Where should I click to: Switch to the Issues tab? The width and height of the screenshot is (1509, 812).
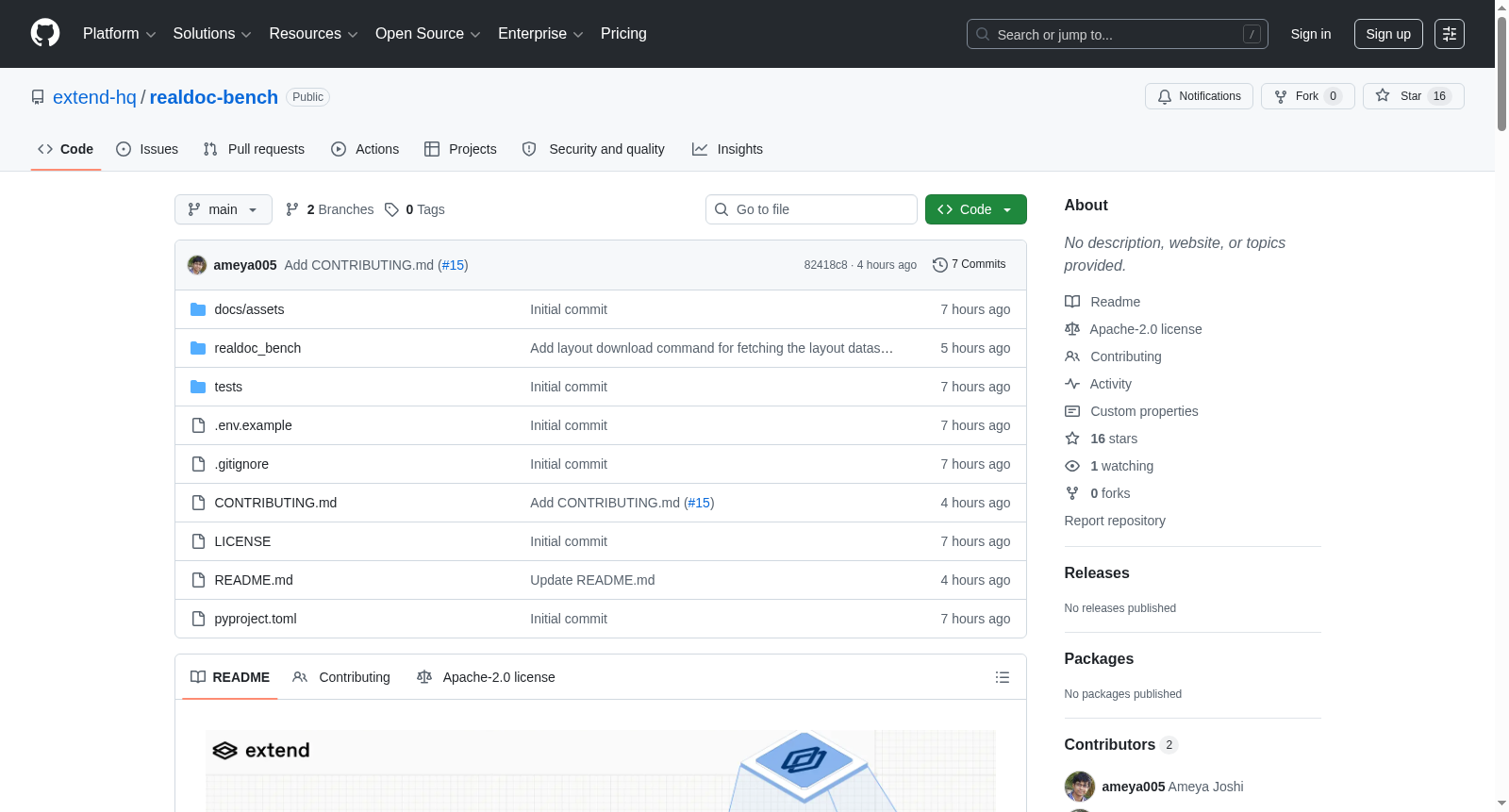click(x=147, y=149)
